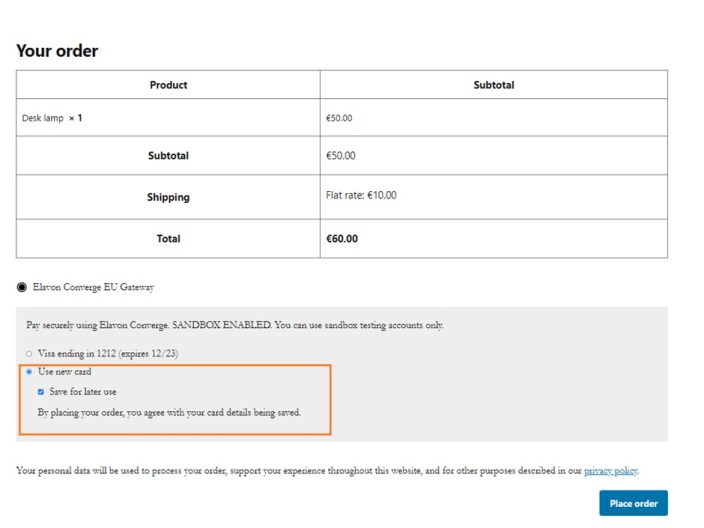The height and width of the screenshot is (528, 704).
Task: Click the €60.00 total amount
Action: point(342,239)
